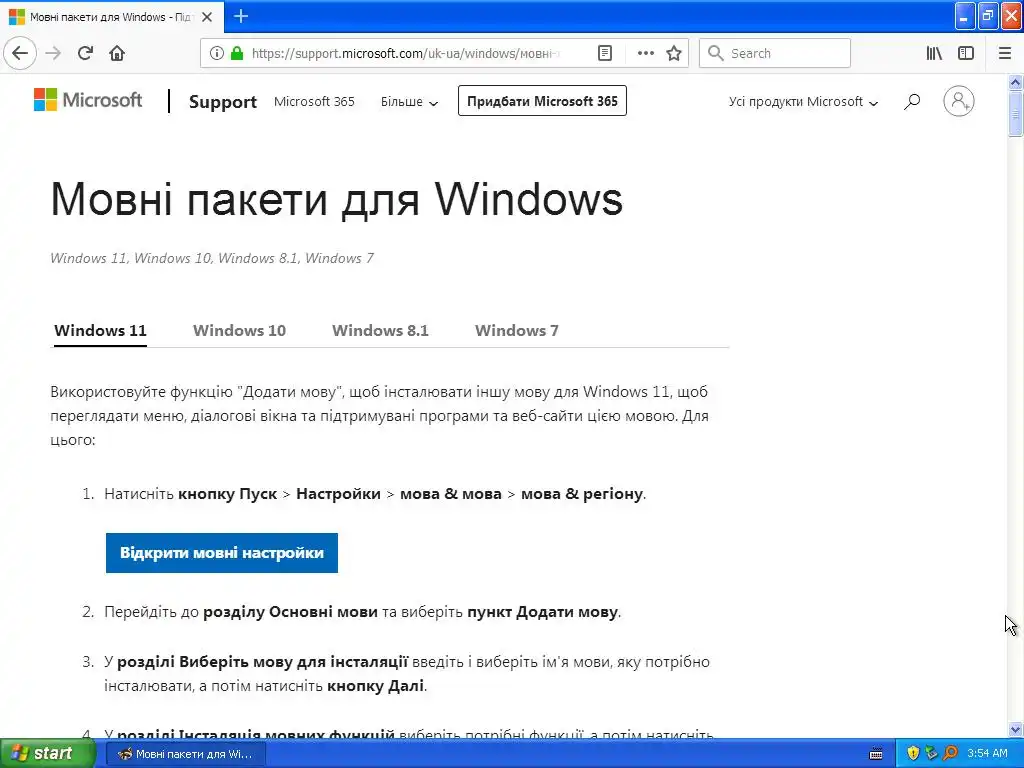This screenshot has width=1024, height=768.
Task: Click the Firefox Search field
Action: coord(775,53)
